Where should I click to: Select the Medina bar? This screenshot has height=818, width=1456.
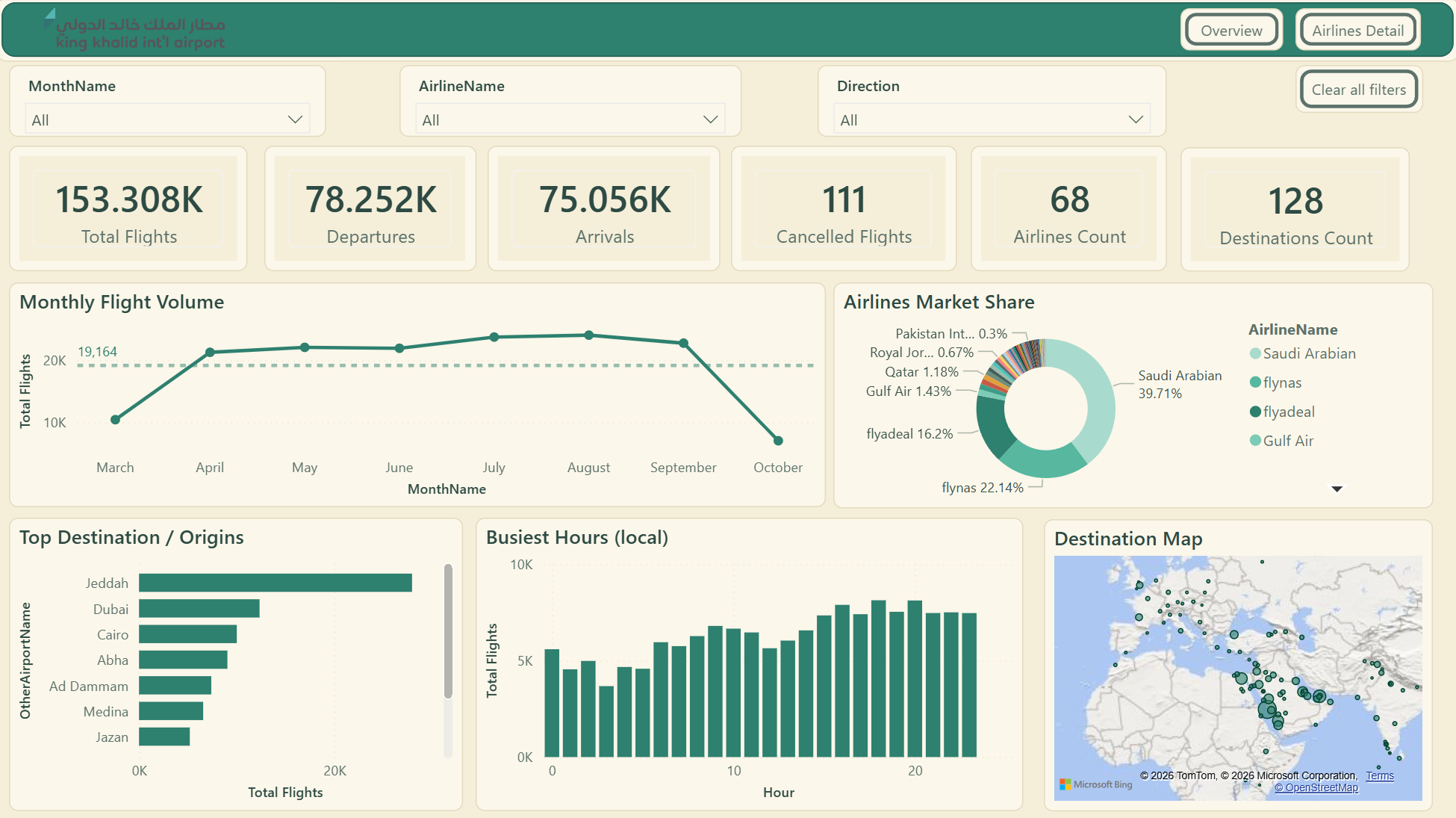(171, 711)
